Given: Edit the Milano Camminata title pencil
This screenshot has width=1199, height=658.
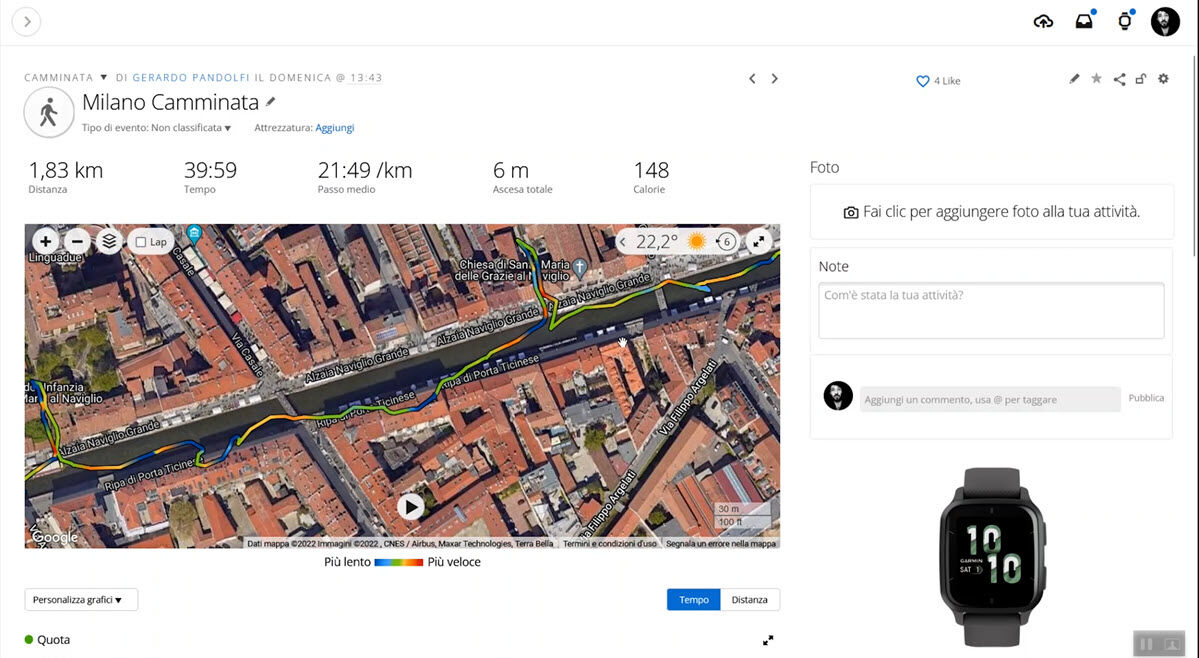Looking at the screenshot, I should [x=271, y=102].
